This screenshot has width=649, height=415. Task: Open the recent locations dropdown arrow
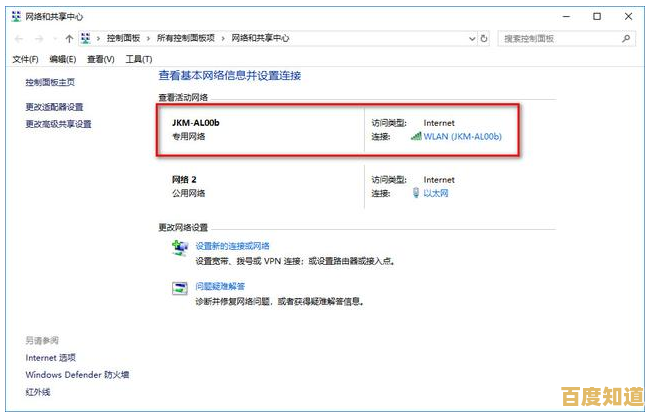55,39
